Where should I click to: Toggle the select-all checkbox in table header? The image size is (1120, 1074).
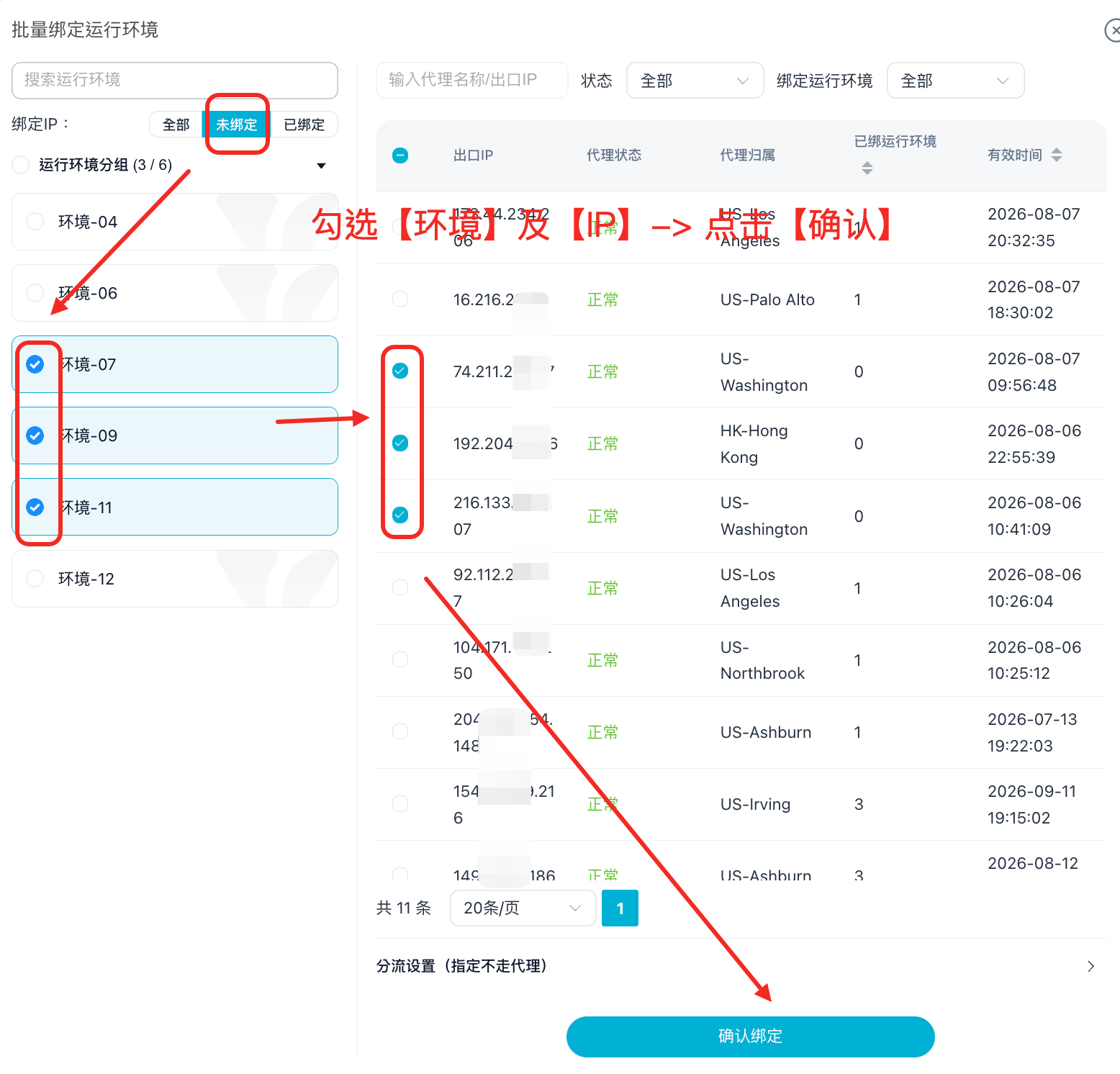pyautogui.click(x=400, y=155)
